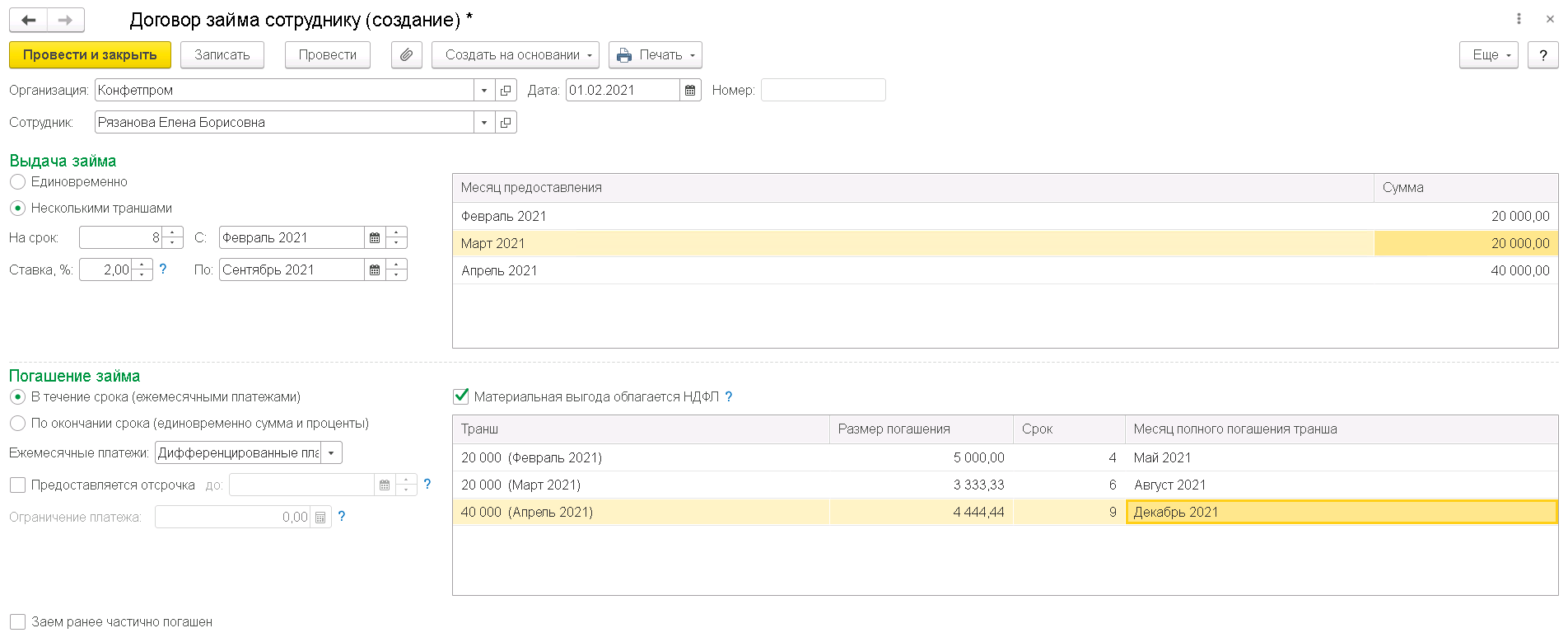This screenshot has width=1568, height=642.
Task: Click Провести и закрыть
Action: pos(90,55)
